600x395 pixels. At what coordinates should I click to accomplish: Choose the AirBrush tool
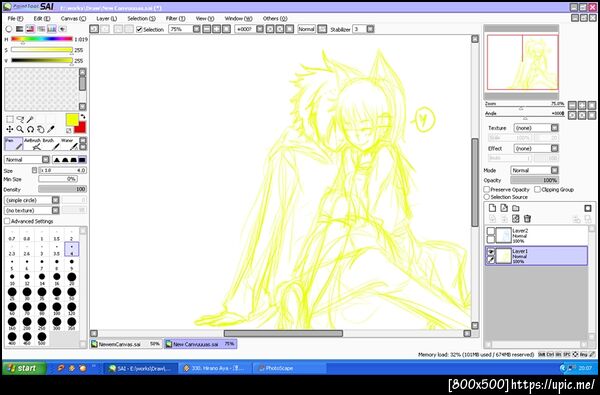[x=33, y=144]
